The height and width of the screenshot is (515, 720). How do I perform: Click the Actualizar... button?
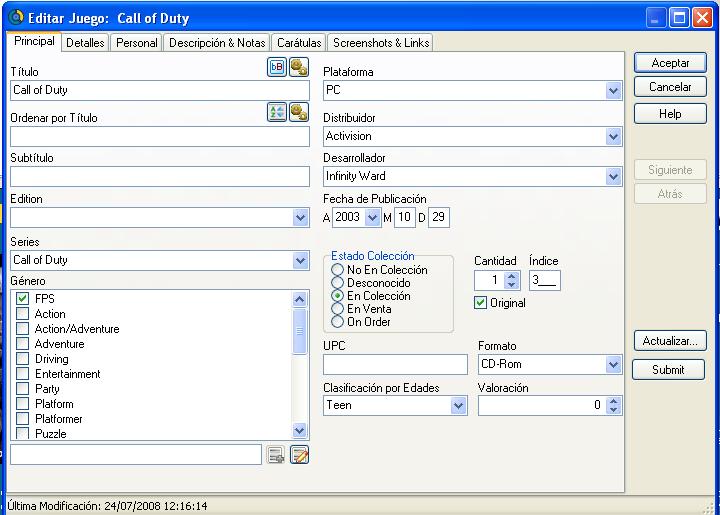pos(670,341)
